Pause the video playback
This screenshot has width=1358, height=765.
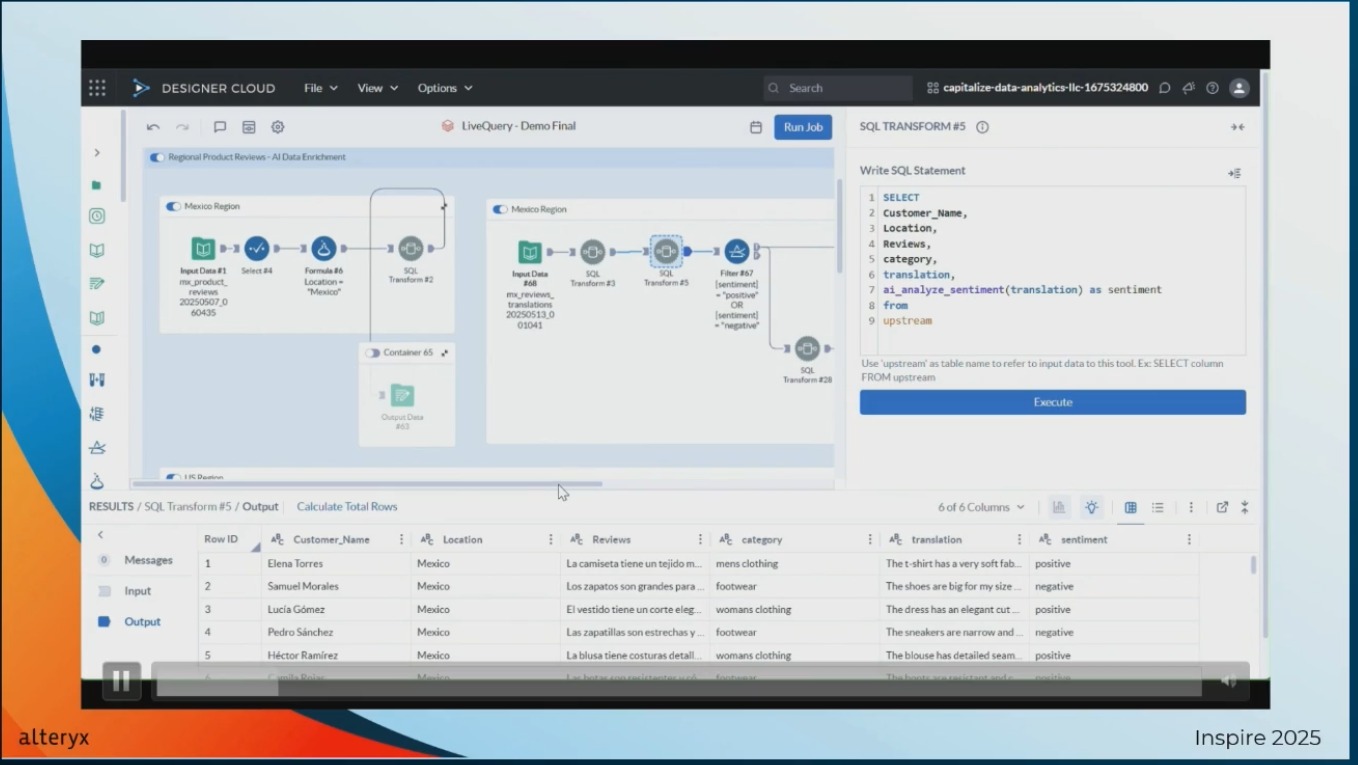(x=121, y=681)
